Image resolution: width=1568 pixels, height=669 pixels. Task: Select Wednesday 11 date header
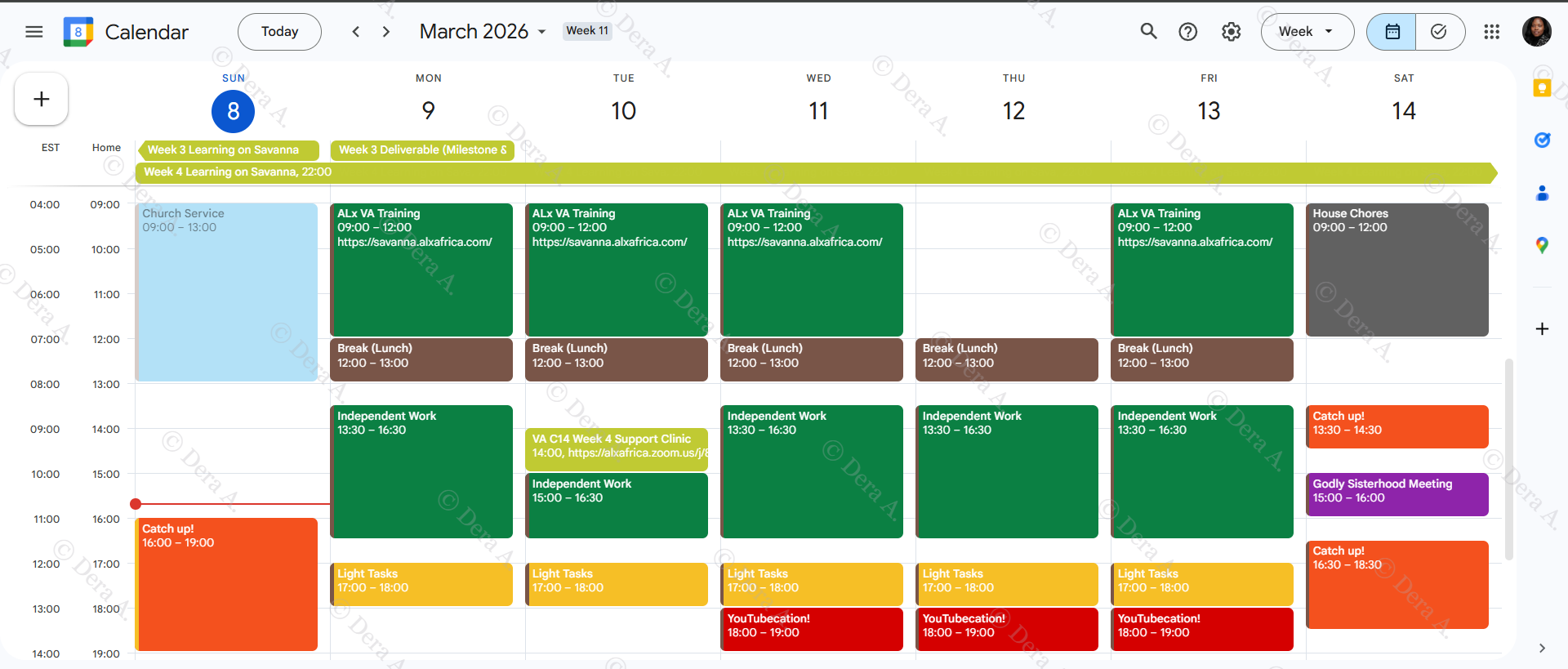[818, 111]
